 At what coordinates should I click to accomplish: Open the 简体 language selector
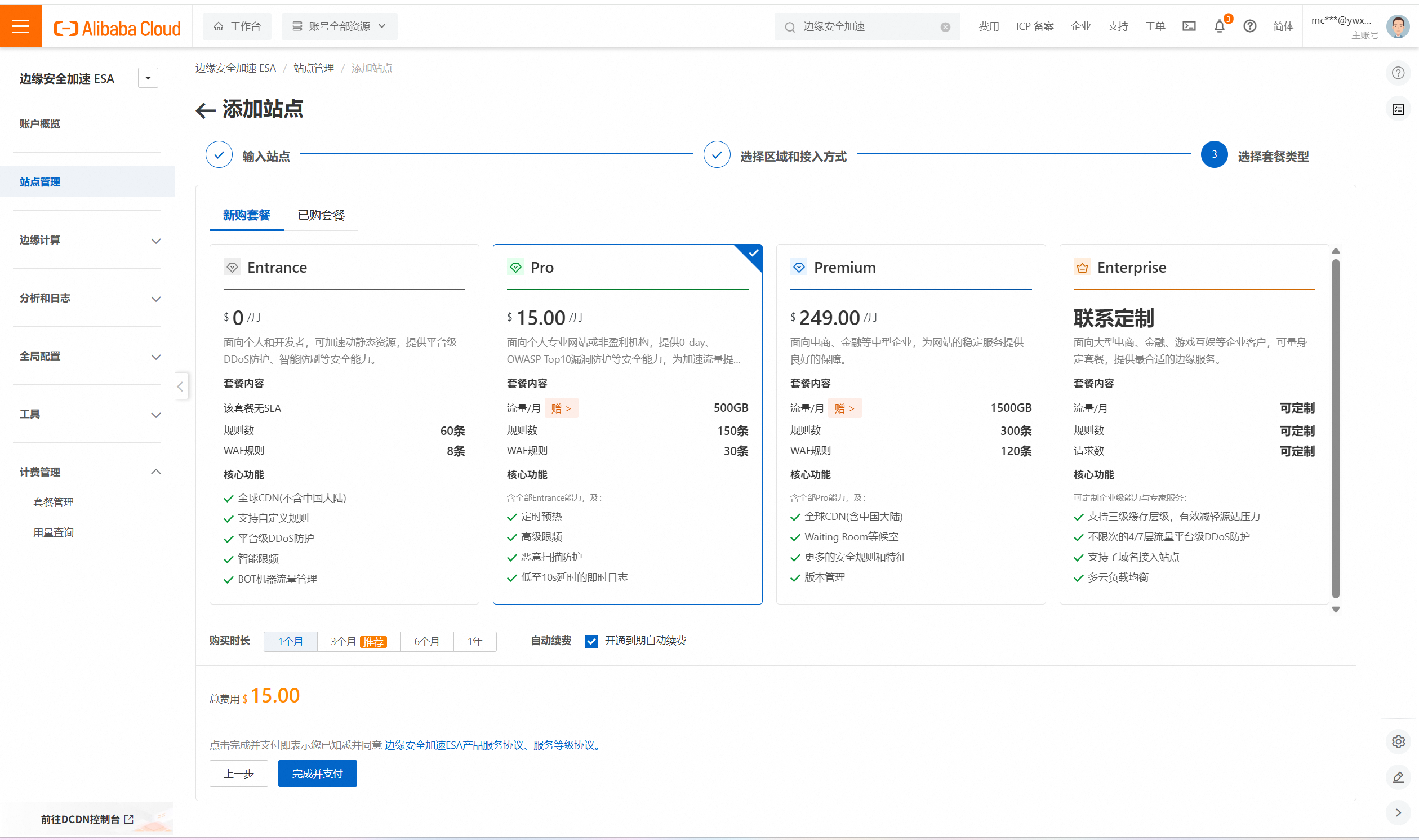tap(1283, 26)
